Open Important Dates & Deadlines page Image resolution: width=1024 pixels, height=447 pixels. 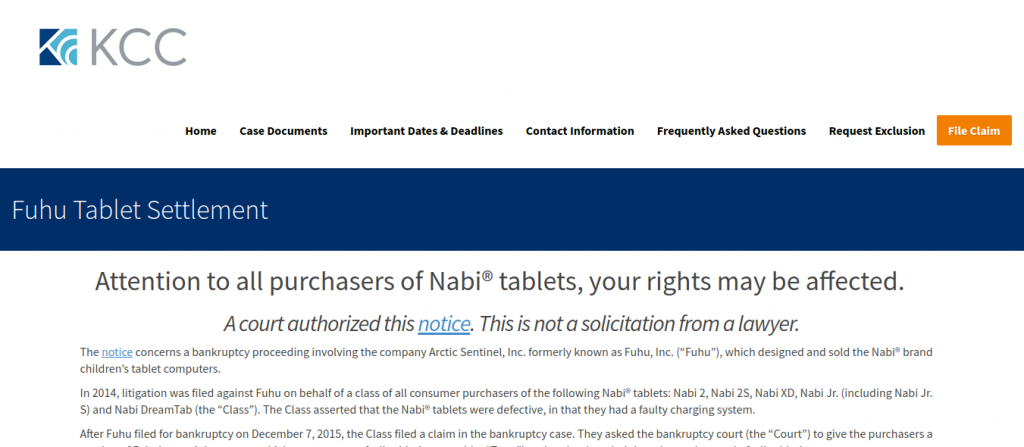pyautogui.click(x=426, y=131)
